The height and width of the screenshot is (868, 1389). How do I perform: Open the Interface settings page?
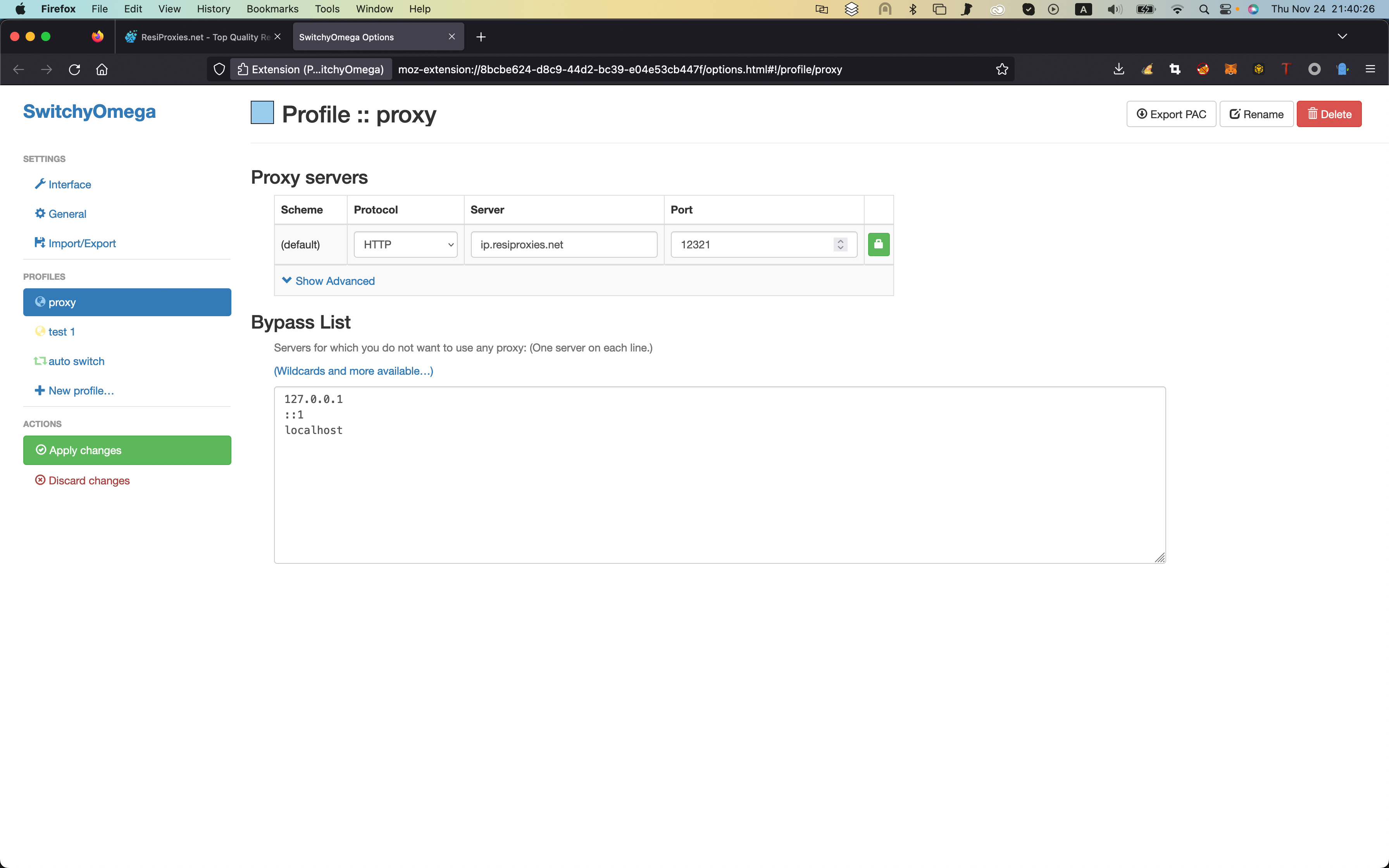[63, 184]
